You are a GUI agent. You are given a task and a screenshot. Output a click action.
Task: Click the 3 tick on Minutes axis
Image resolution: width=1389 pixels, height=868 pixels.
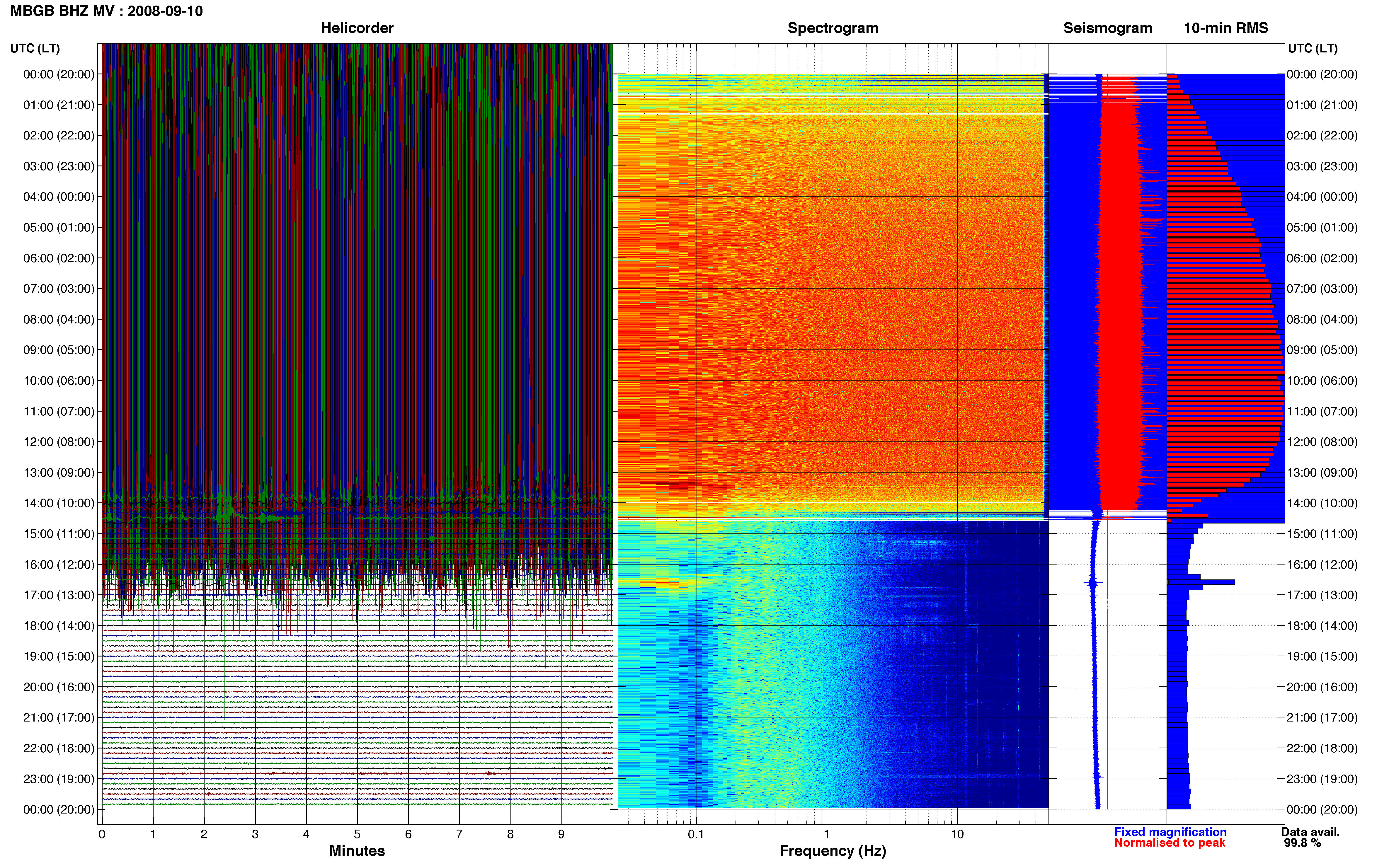pyautogui.click(x=255, y=834)
